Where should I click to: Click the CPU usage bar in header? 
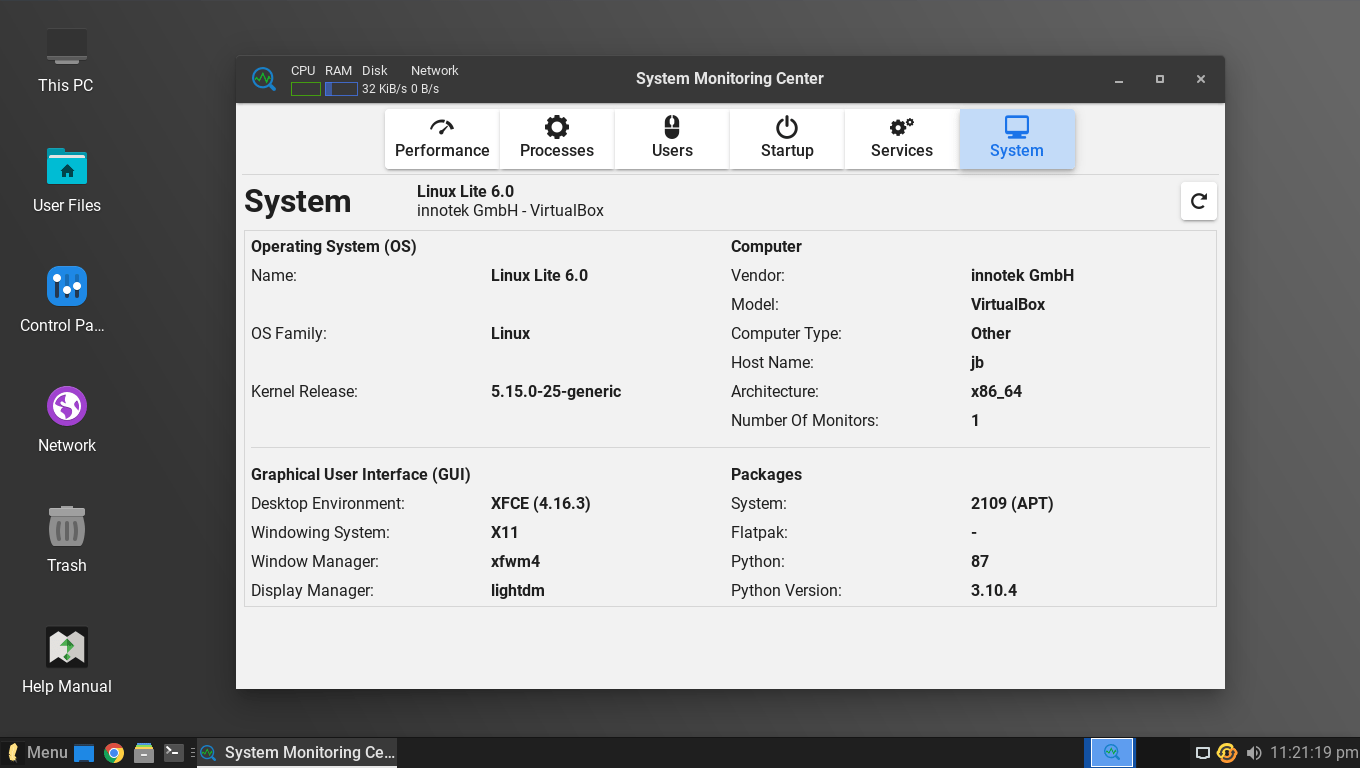point(306,89)
